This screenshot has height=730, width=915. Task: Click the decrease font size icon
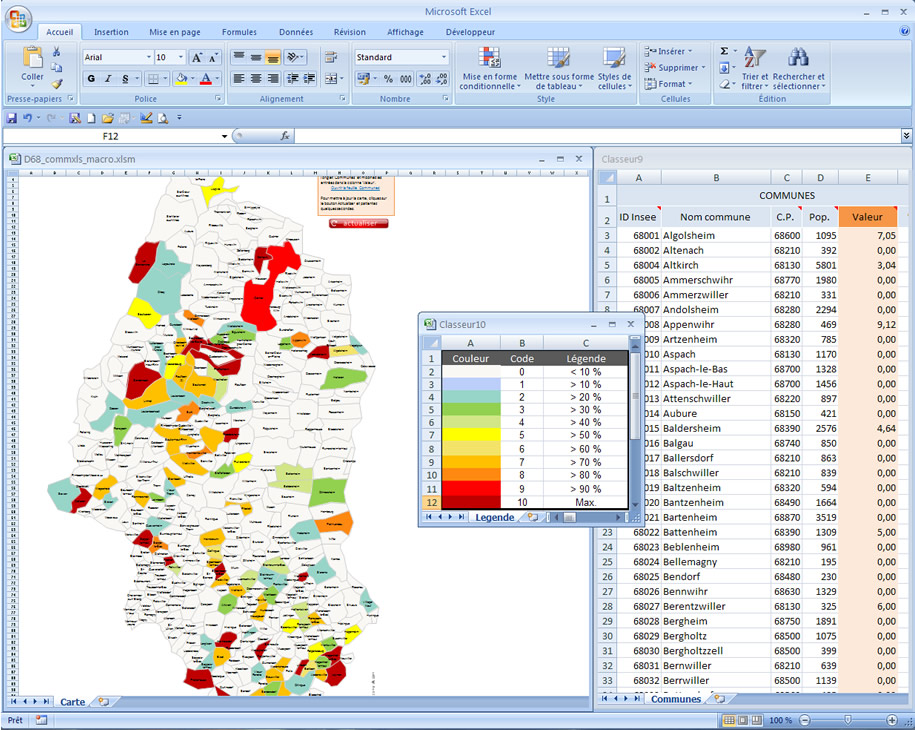213,57
